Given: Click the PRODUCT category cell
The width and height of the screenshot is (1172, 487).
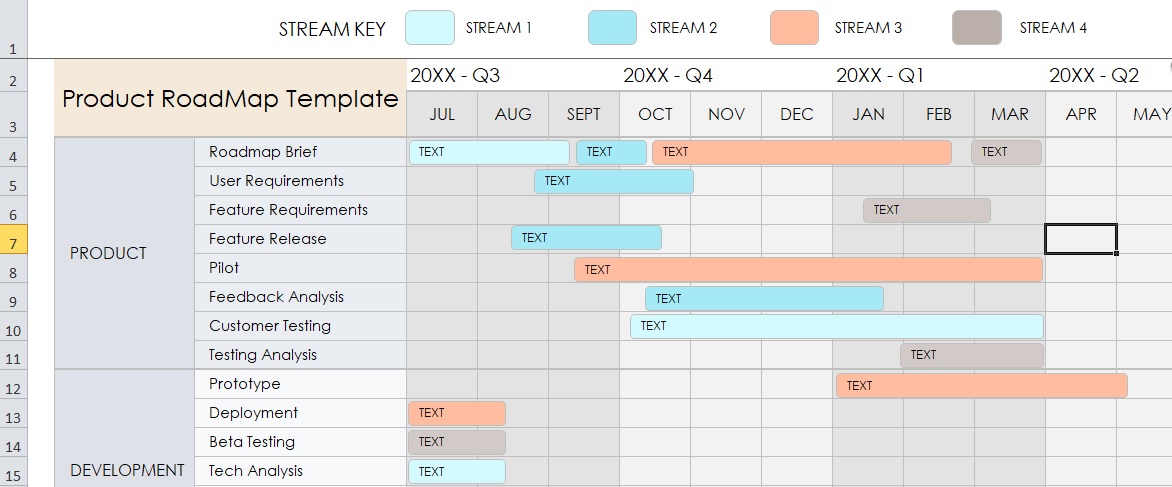Looking at the screenshot, I should point(124,253).
